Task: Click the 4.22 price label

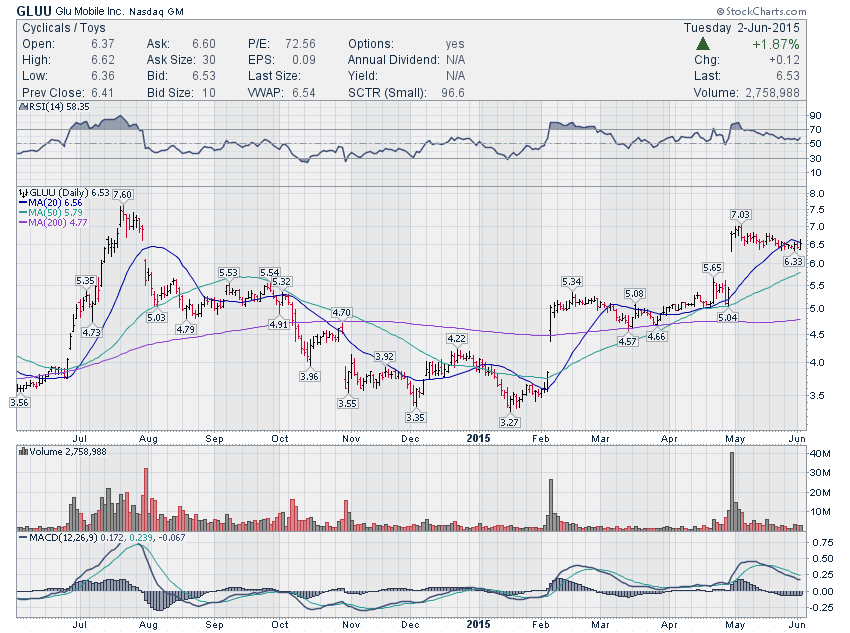Action: (456, 338)
